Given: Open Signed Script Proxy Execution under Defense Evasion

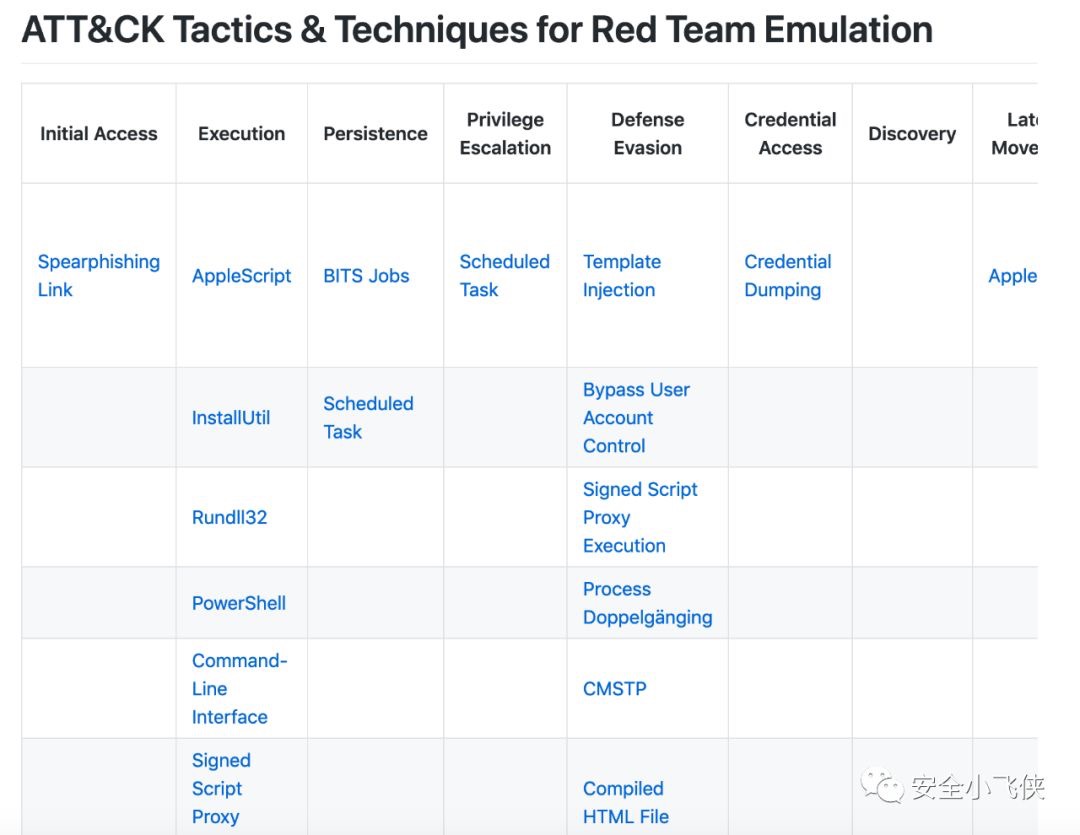Looking at the screenshot, I should click(640, 517).
